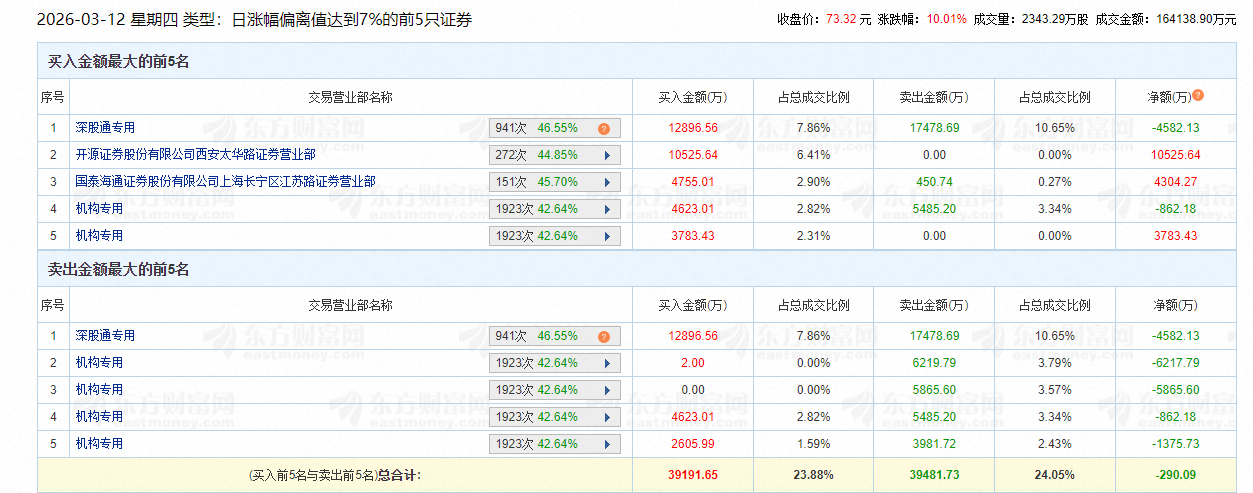
Task: Open 机构专用 link in sell table row 2
Action: tap(99, 363)
